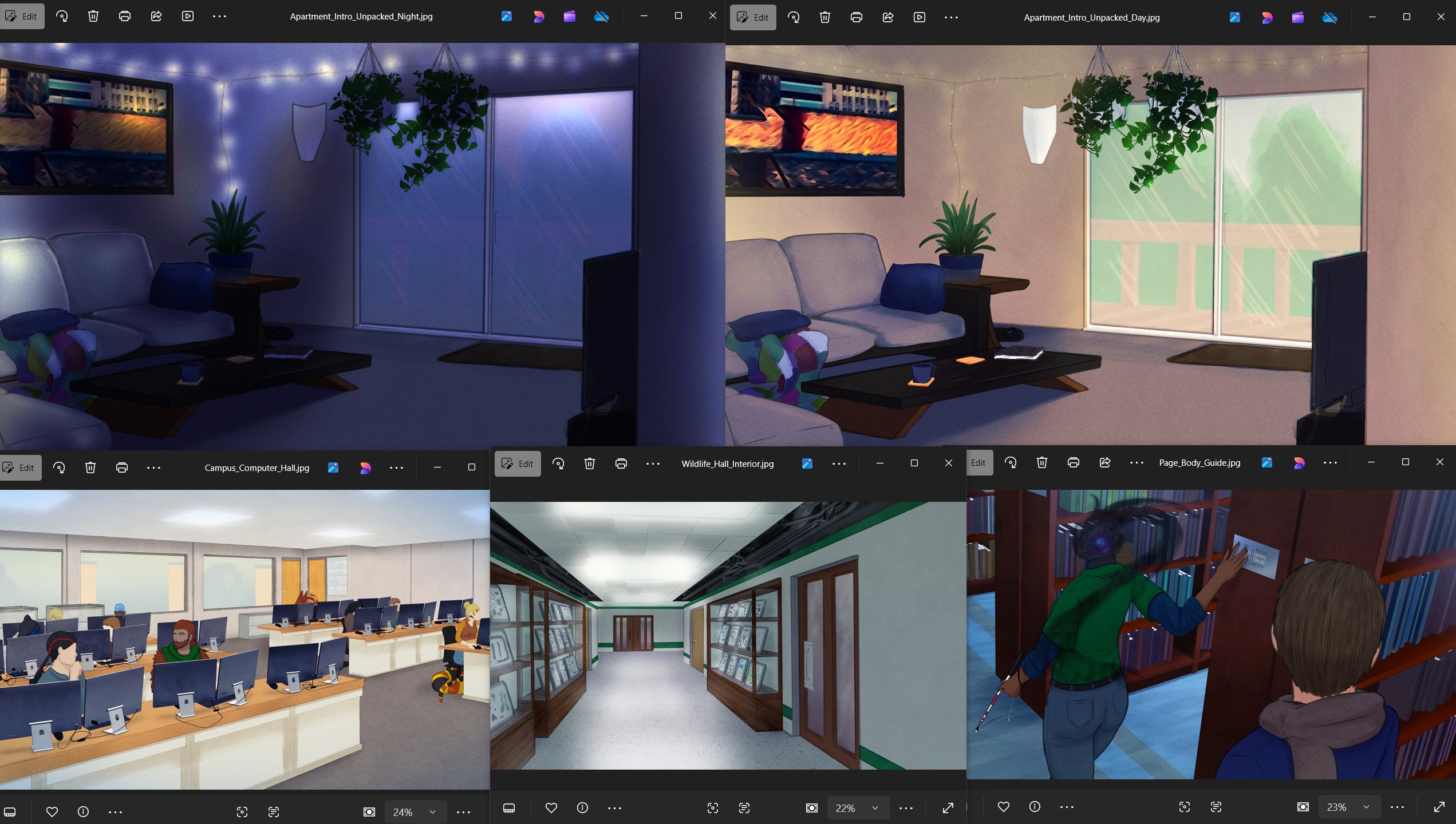
Task: Open Designer icon in Page_Body_Guide window
Action: click(x=1299, y=462)
